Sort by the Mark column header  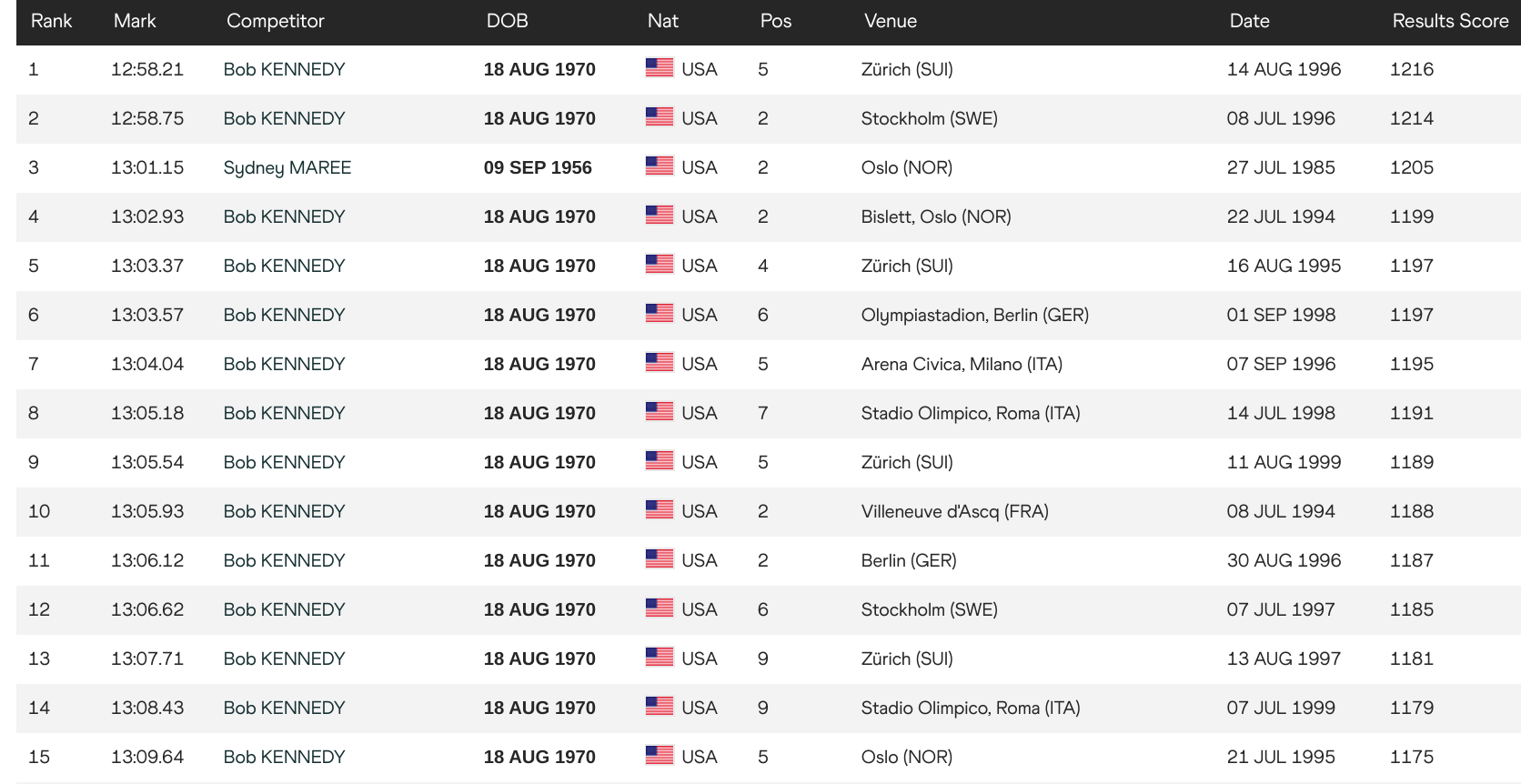[135, 21]
